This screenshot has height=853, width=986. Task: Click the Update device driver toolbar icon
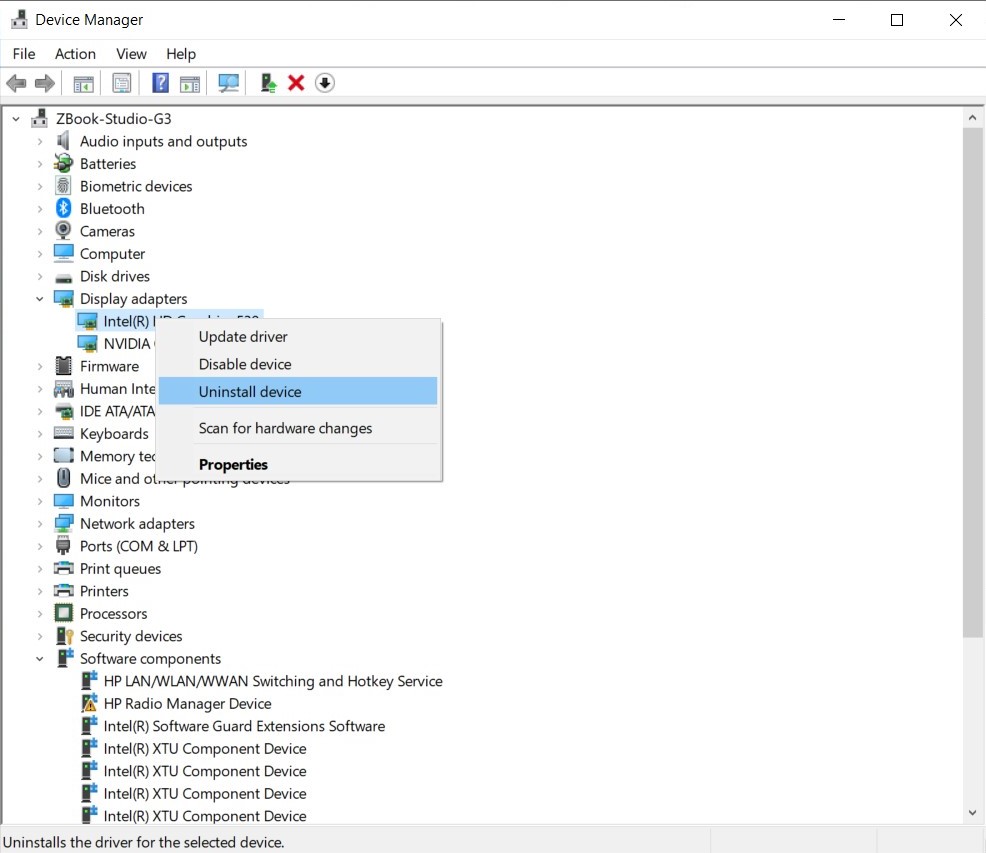click(268, 83)
